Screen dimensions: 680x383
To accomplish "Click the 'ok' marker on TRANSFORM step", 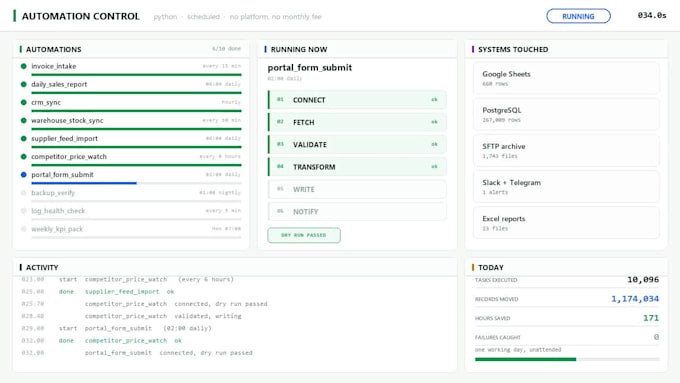I will [x=434, y=167].
